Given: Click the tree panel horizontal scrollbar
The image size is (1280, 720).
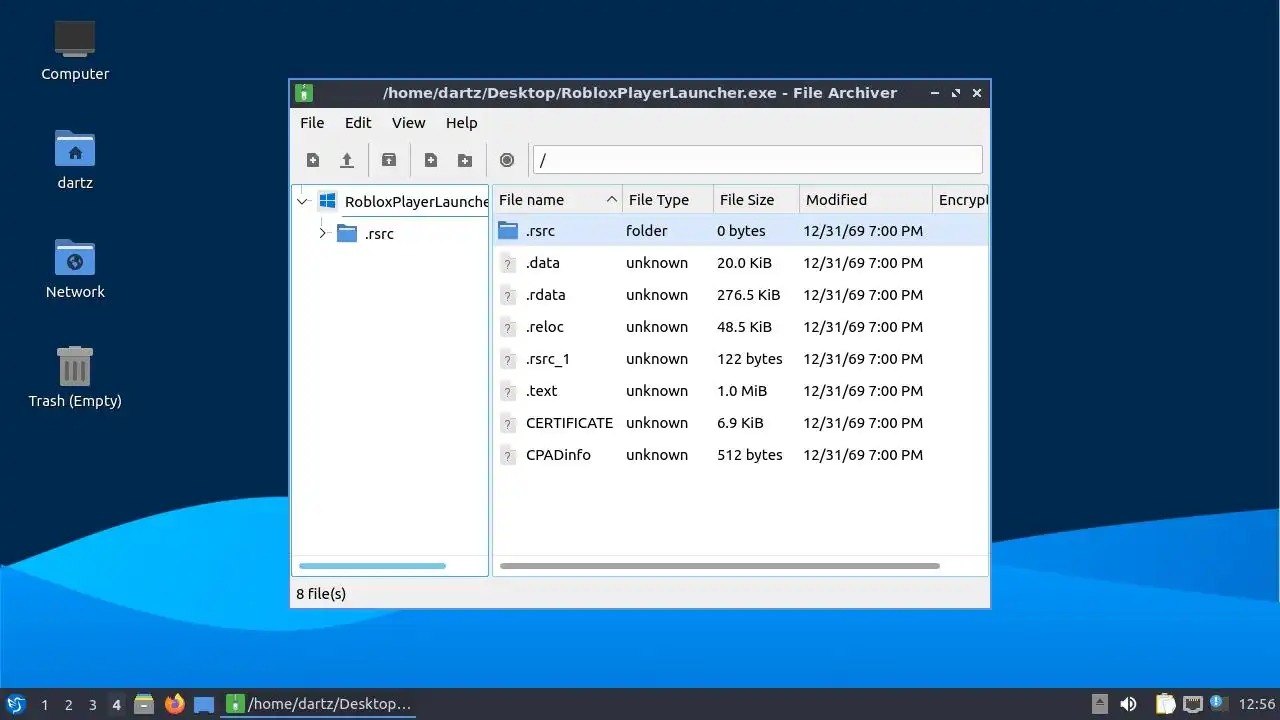Looking at the screenshot, I should point(372,566).
